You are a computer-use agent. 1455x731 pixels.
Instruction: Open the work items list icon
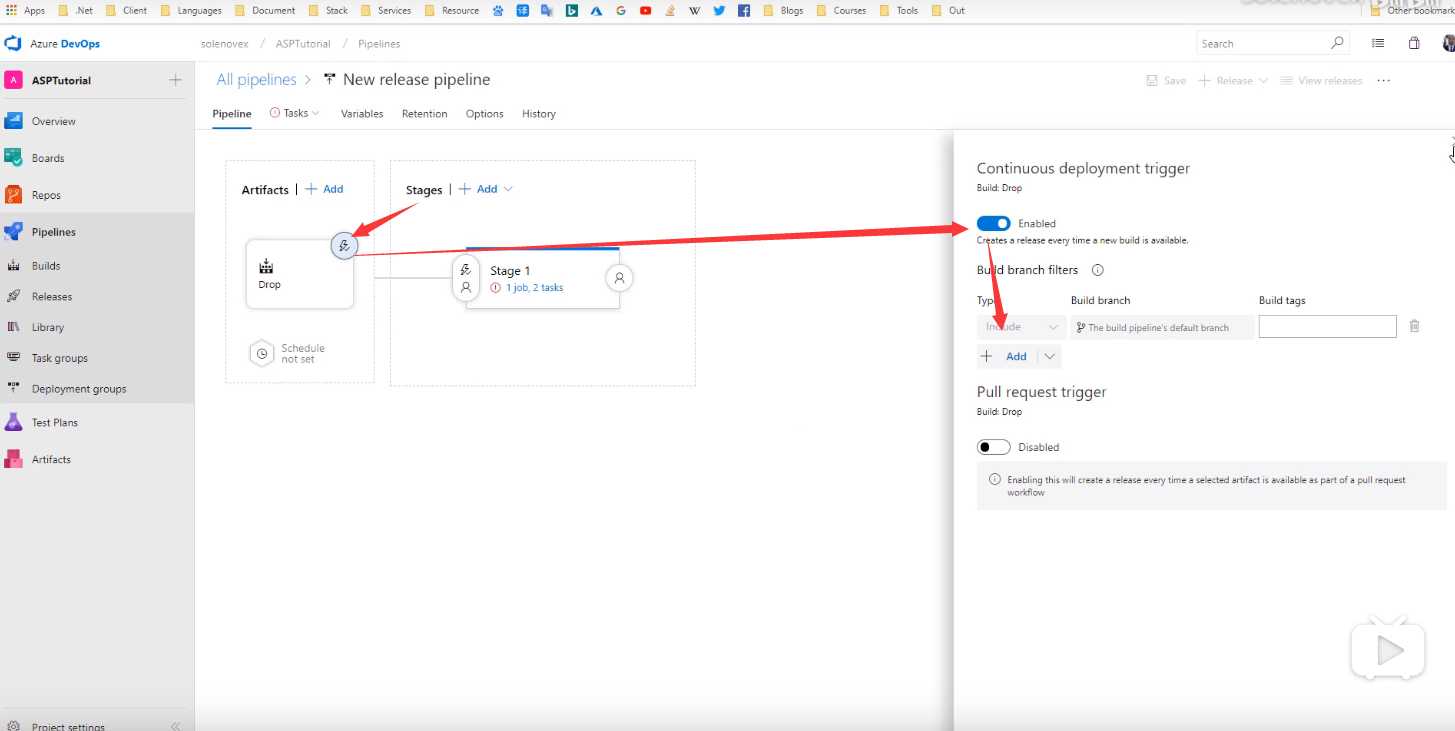[x=1378, y=43]
